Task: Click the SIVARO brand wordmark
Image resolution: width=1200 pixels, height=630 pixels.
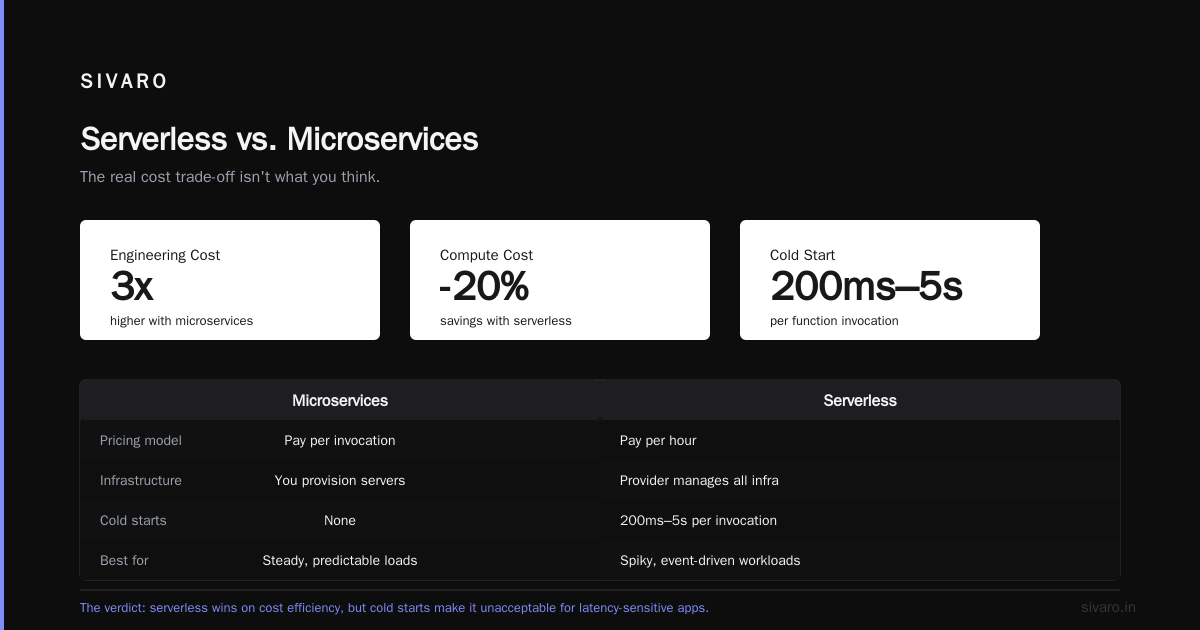Action: pyautogui.click(x=124, y=82)
